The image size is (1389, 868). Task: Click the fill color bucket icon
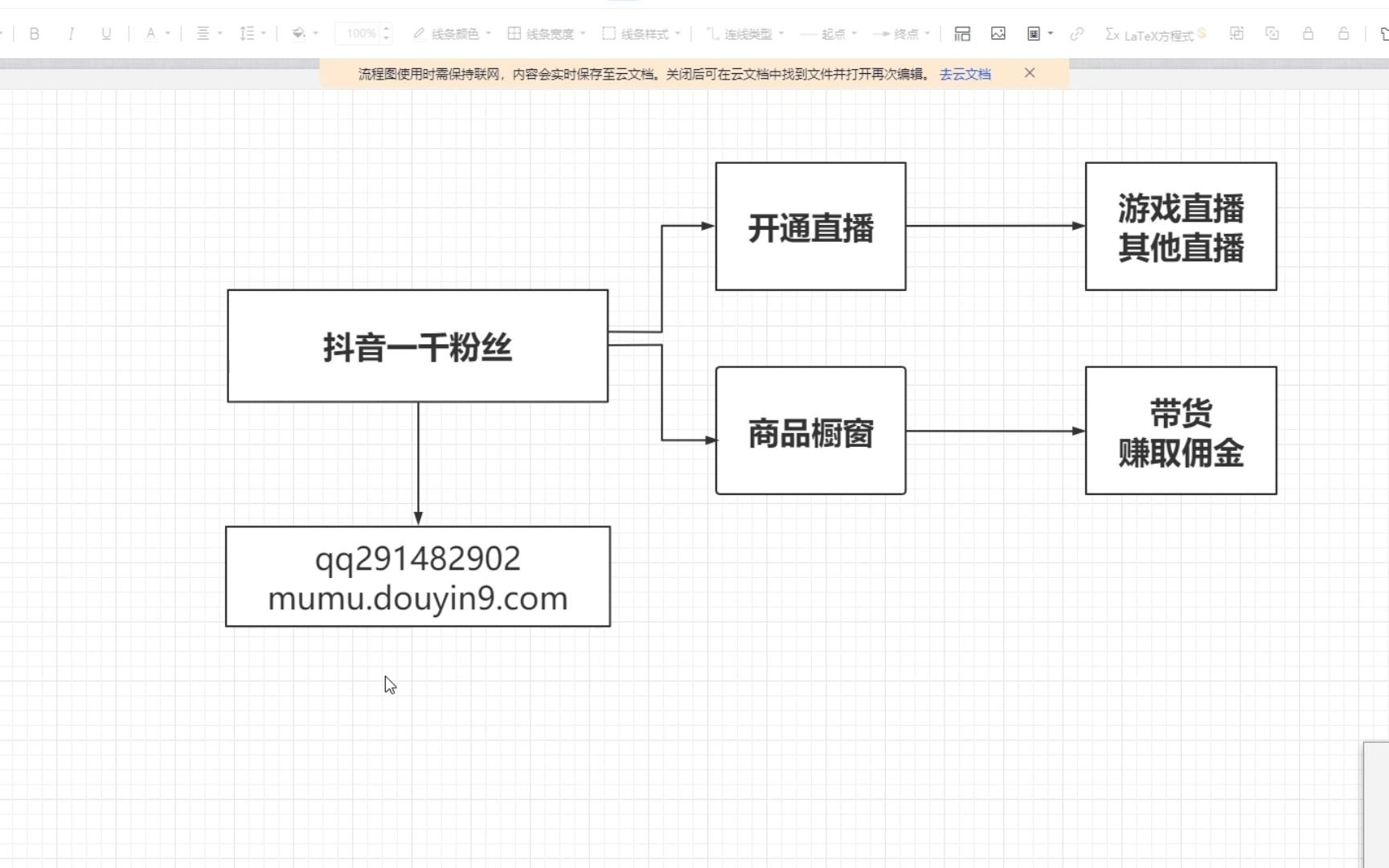[x=298, y=34]
